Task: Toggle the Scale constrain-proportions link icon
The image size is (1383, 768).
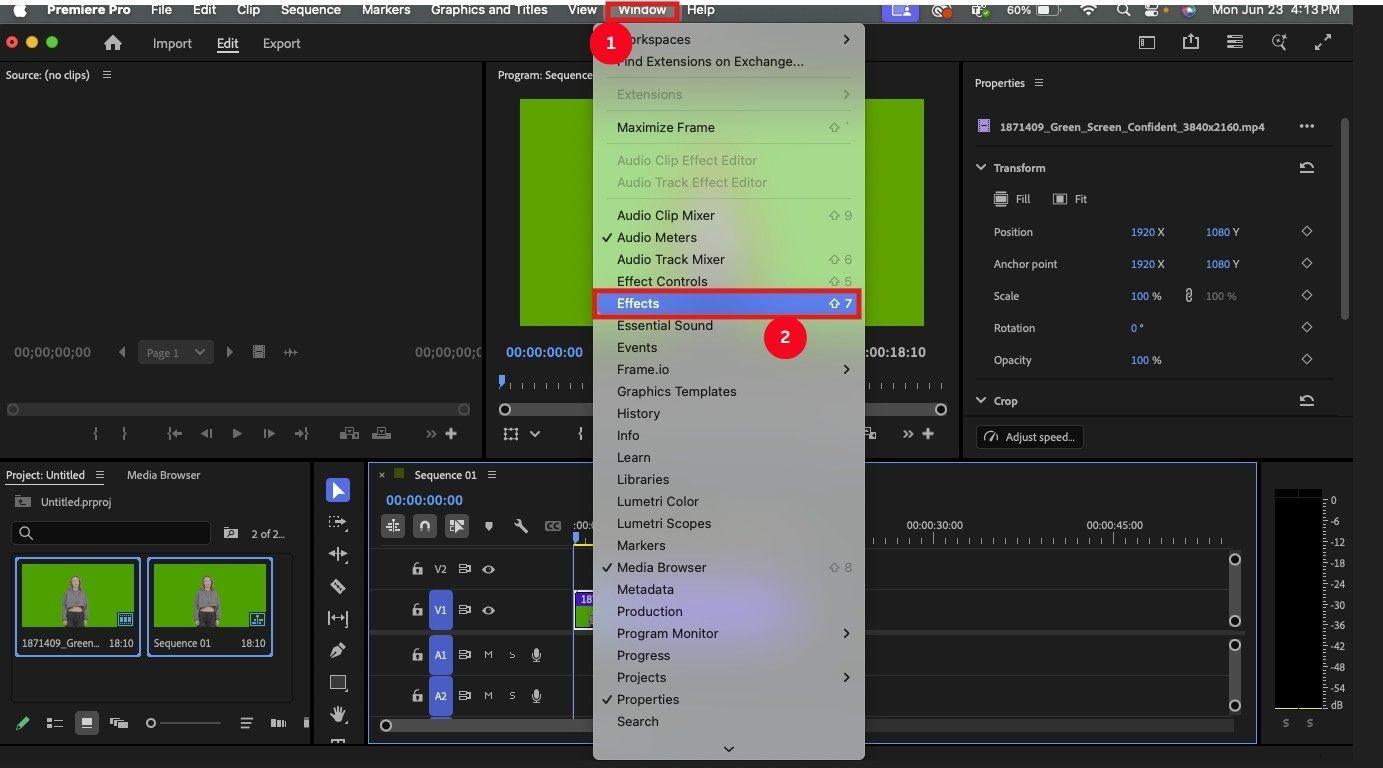Action: point(1188,296)
